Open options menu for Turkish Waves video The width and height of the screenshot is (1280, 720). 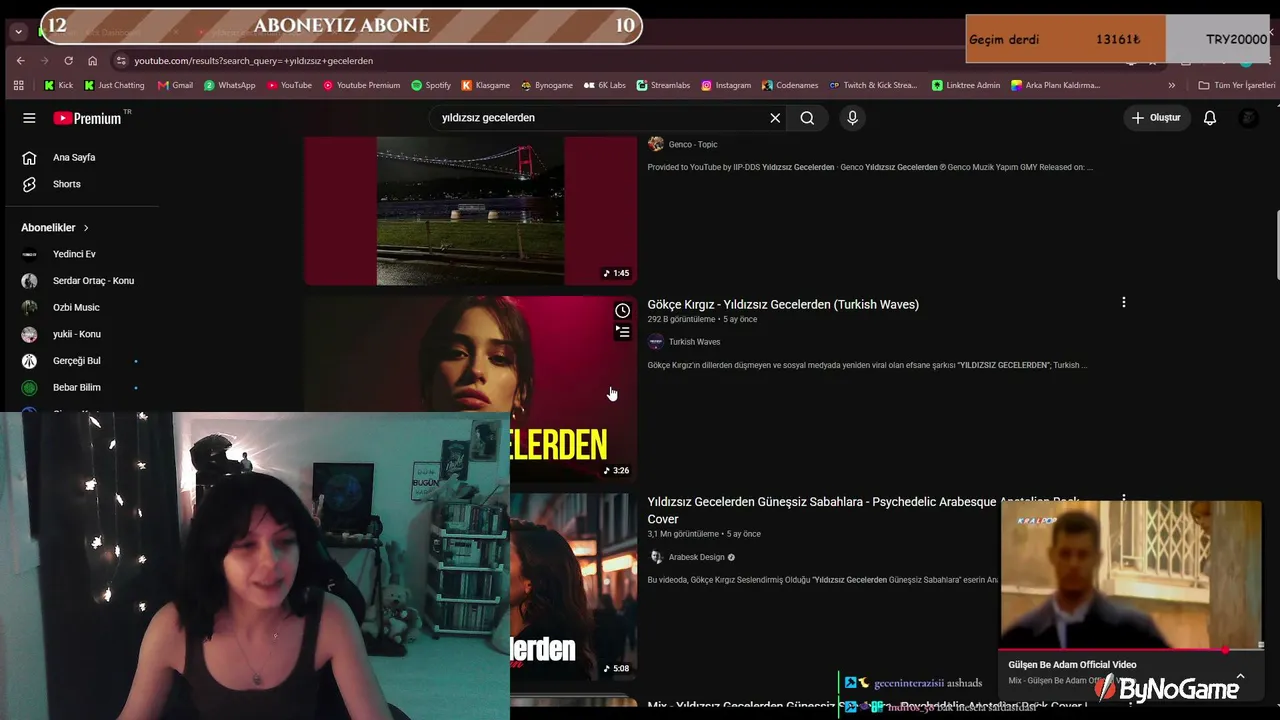[1124, 302]
